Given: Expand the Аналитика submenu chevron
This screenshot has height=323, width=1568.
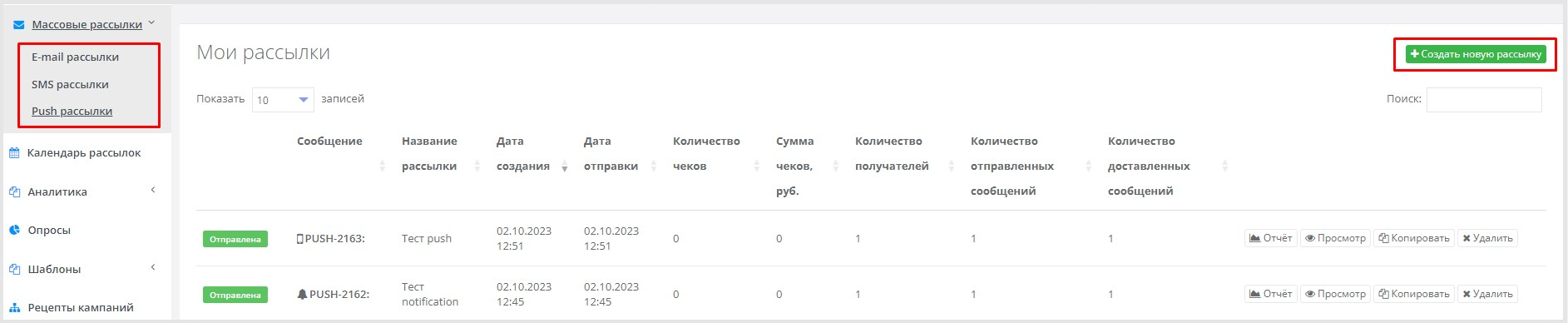Looking at the screenshot, I should click(x=153, y=190).
